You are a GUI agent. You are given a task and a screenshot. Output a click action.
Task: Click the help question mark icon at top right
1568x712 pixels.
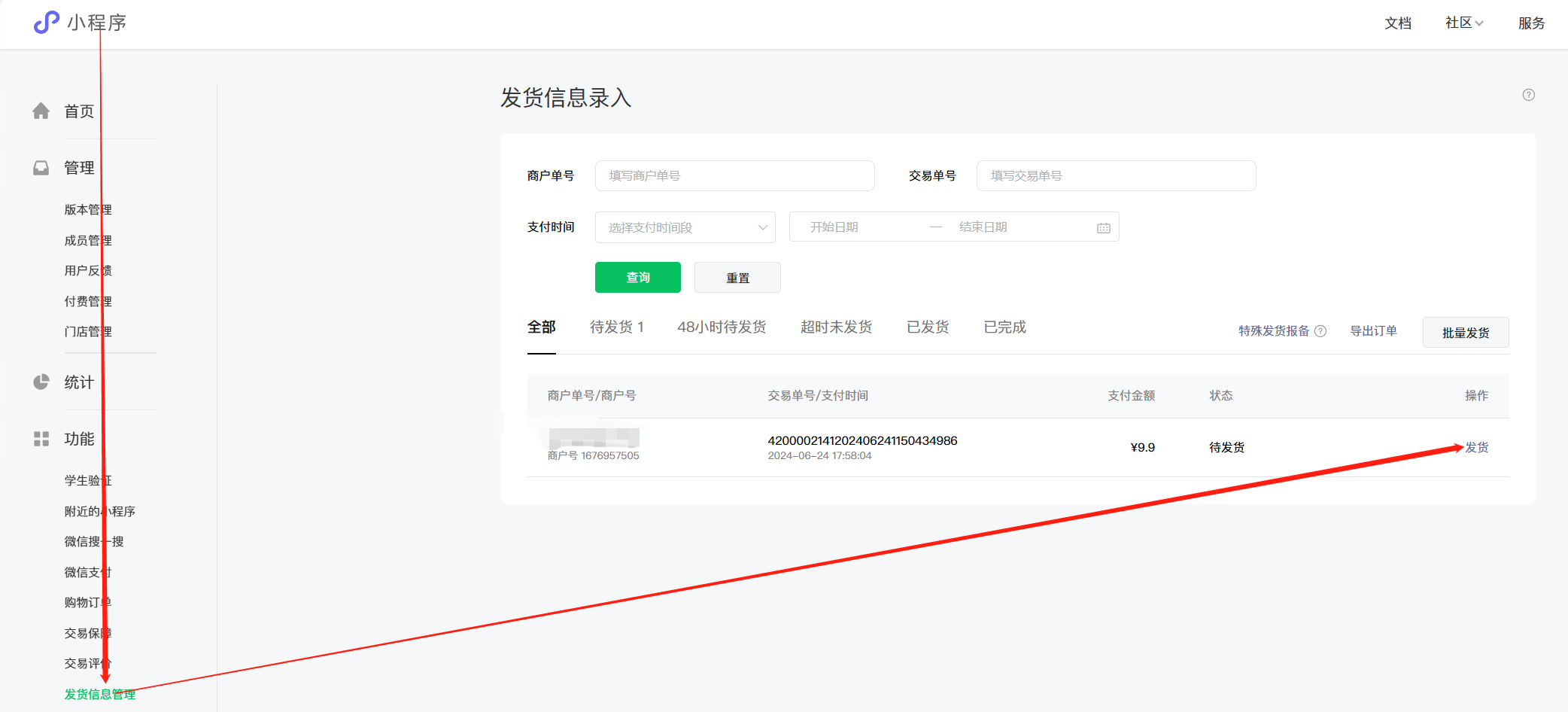pos(1529,95)
